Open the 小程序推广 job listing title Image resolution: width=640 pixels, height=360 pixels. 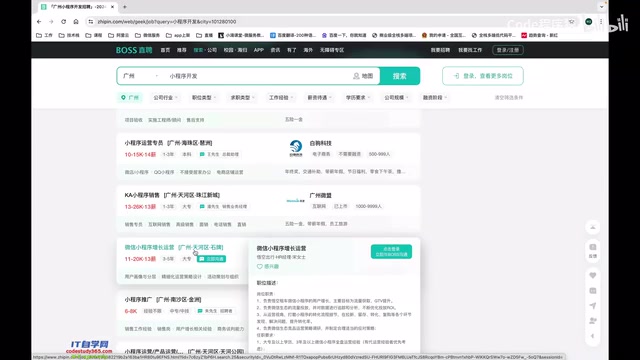[138, 300]
